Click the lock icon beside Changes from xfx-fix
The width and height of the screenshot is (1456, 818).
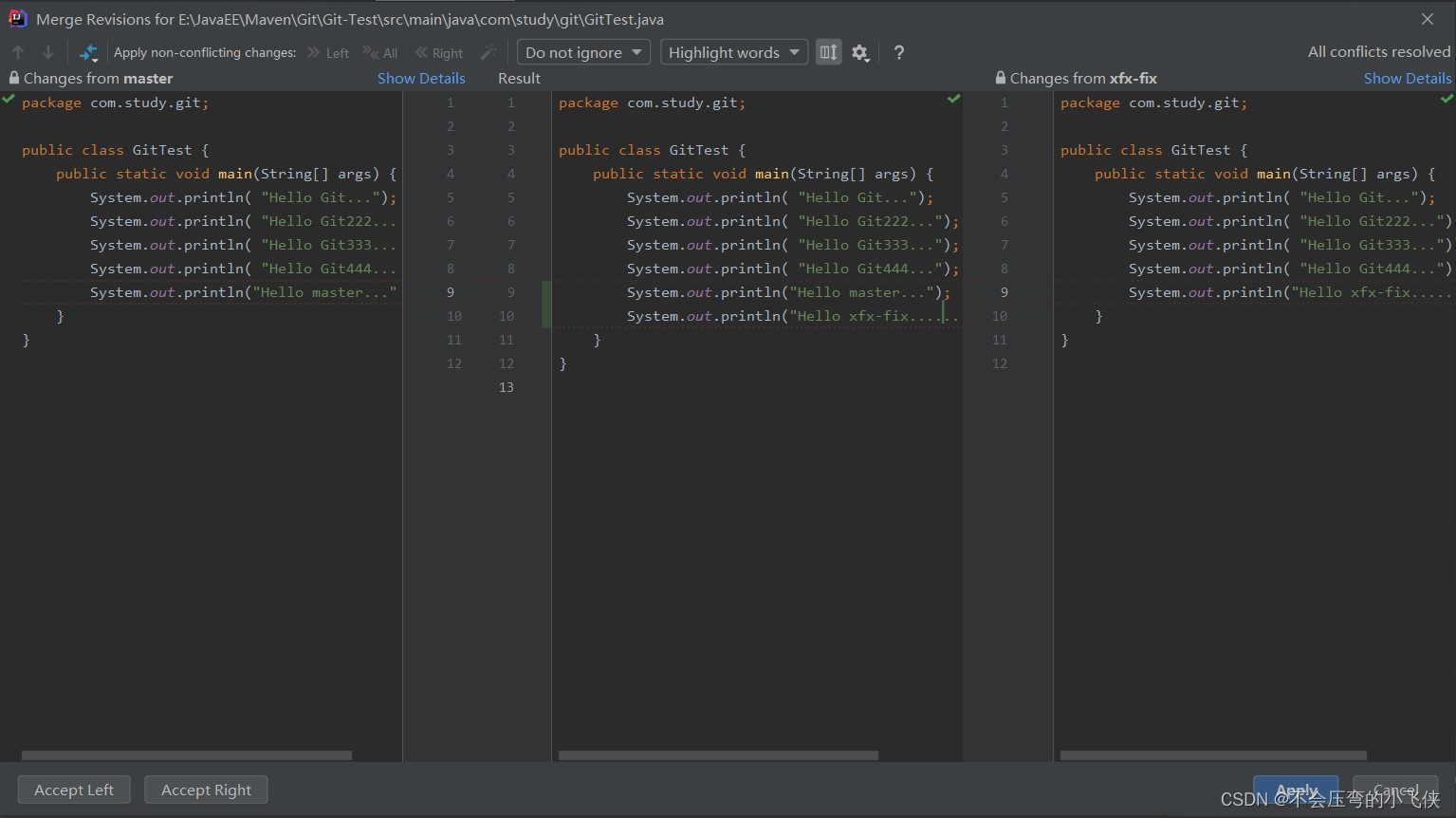click(x=1000, y=78)
